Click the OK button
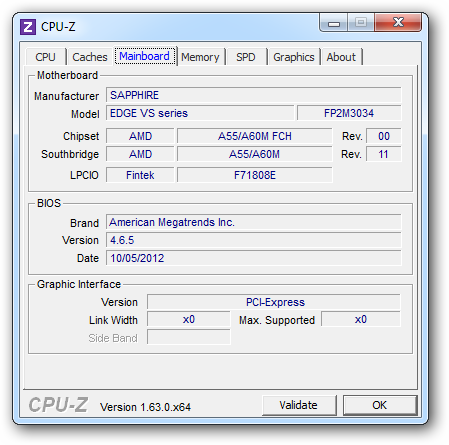The width and height of the screenshot is (449, 445). pyautogui.click(x=380, y=405)
